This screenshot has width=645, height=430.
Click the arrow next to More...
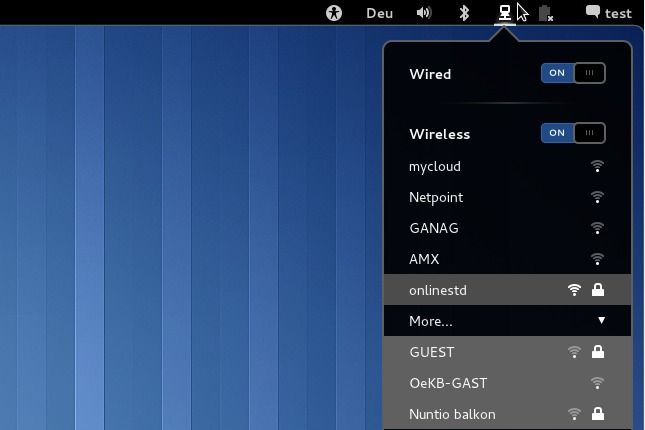pyautogui.click(x=602, y=321)
